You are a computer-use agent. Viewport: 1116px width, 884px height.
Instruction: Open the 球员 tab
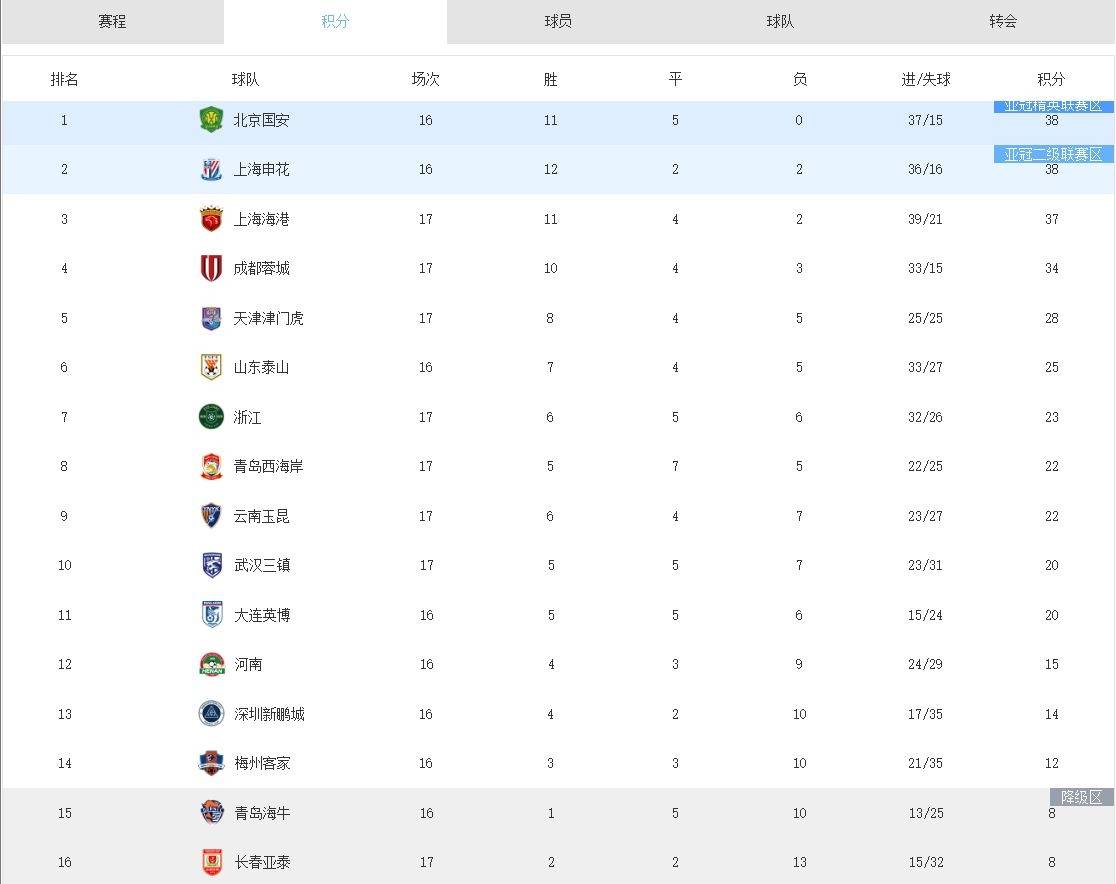pyautogui.click(x=558, y=21)
